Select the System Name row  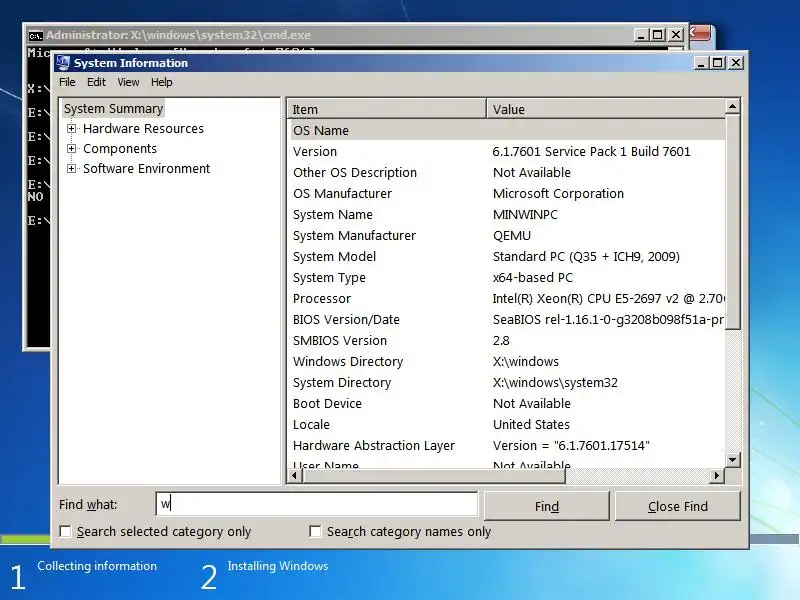pyautogui.click(x=507, y=214)
